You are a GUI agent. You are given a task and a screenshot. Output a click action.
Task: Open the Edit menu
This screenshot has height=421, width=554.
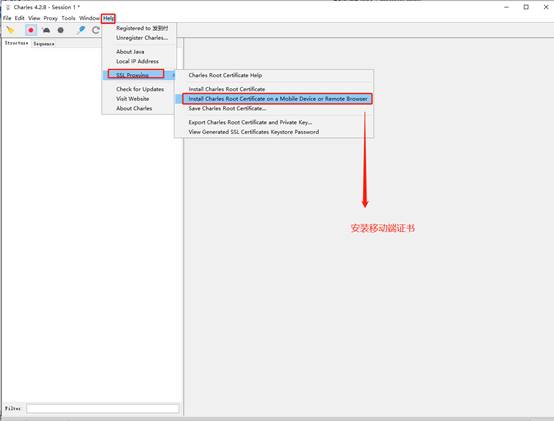click(x=19, y=18)
